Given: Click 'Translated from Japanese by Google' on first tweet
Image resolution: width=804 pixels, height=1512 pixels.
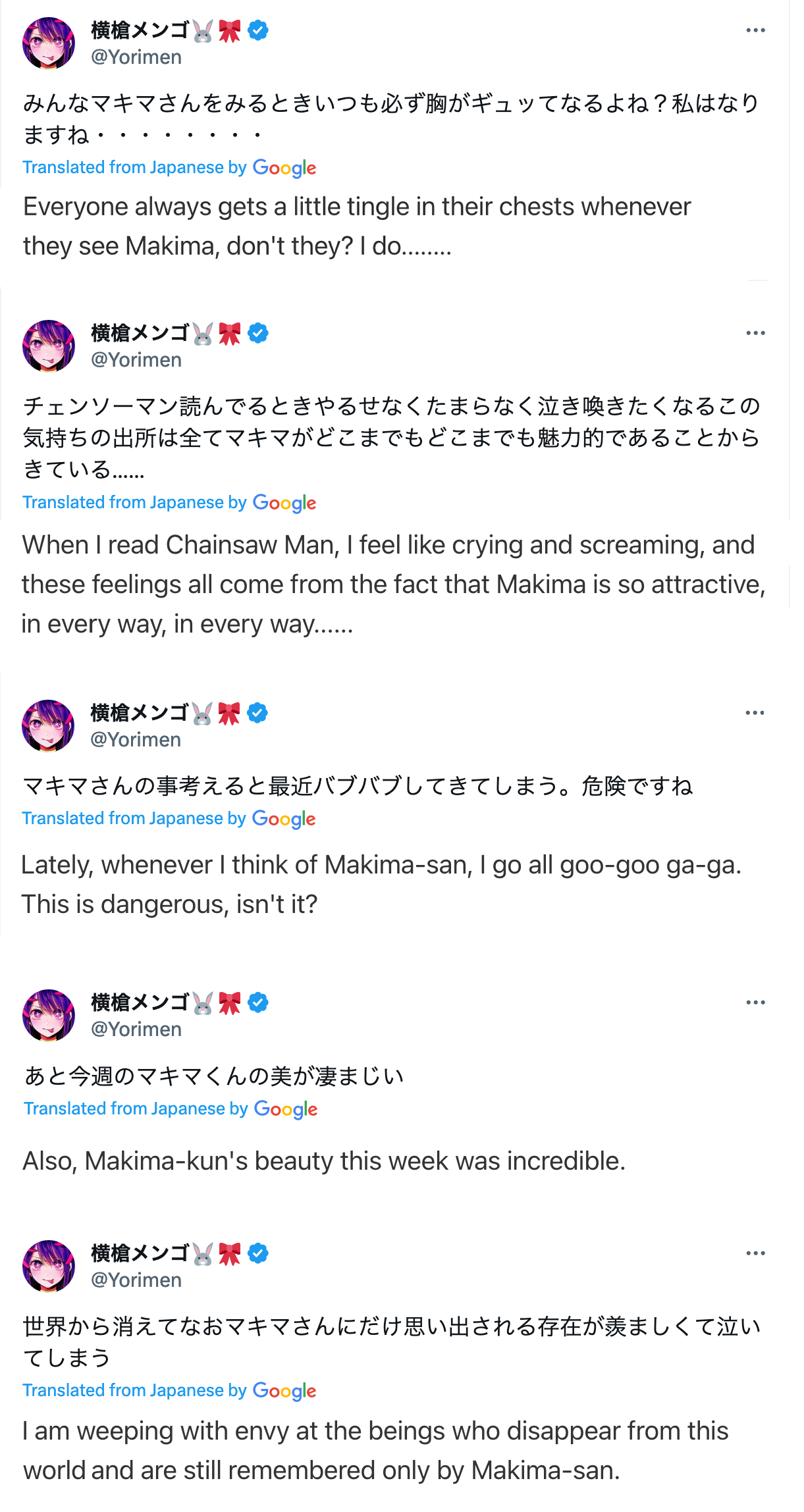Looking at the screenshot, I should pyautogui.click(x=169, y=168).
